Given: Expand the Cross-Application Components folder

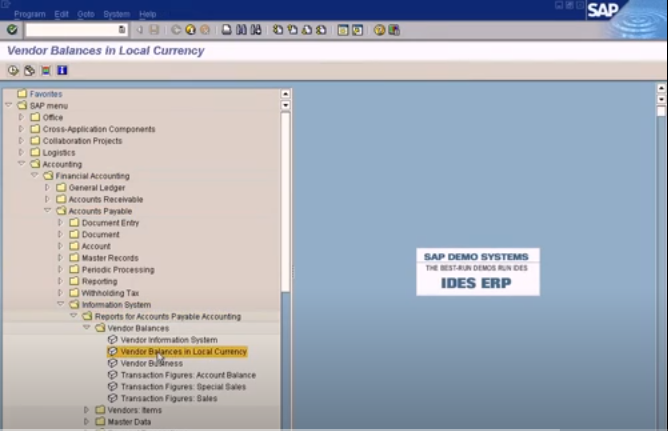Looking at the screenshot, I should 21,128.
